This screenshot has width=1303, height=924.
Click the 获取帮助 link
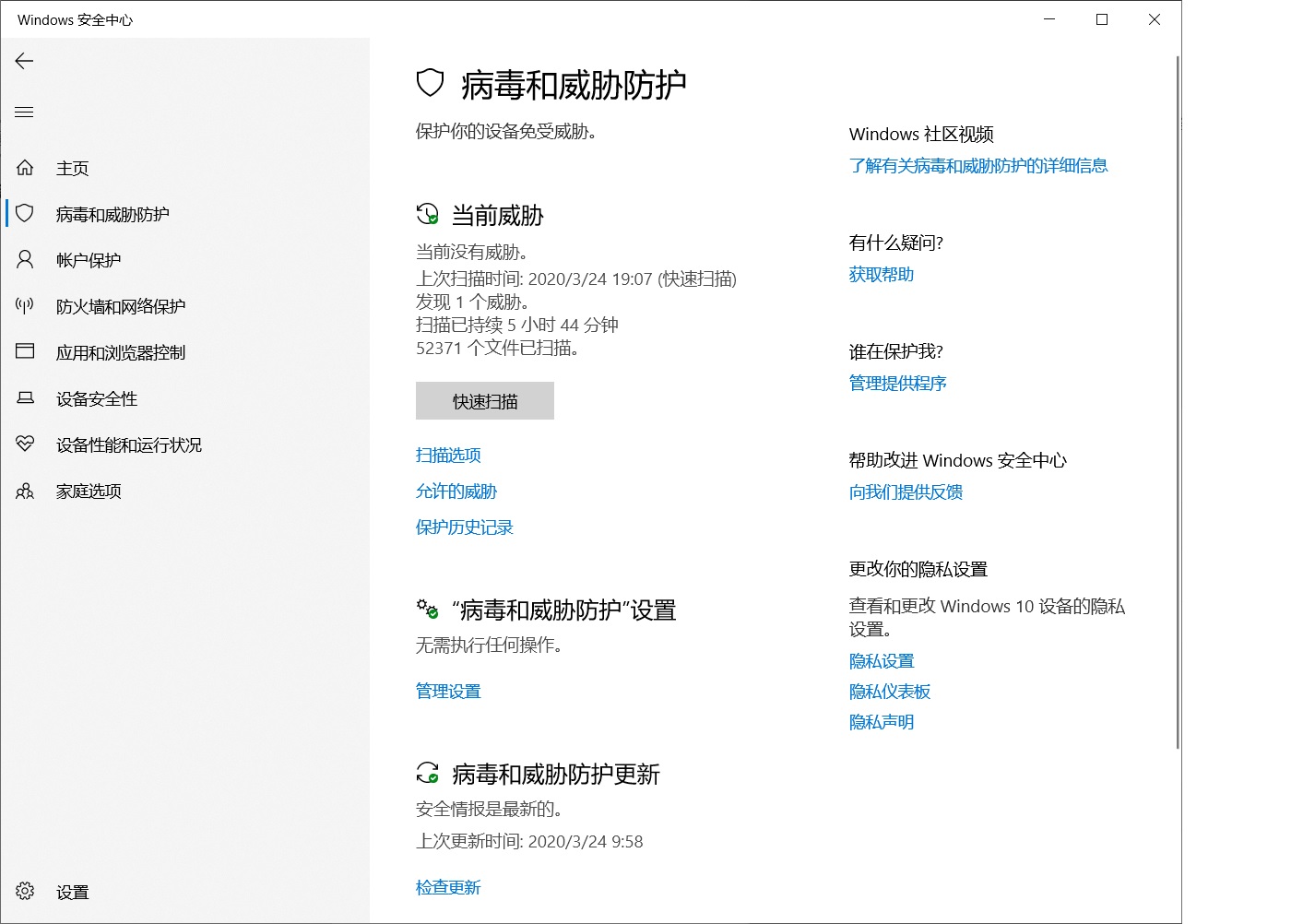point(882,274)
